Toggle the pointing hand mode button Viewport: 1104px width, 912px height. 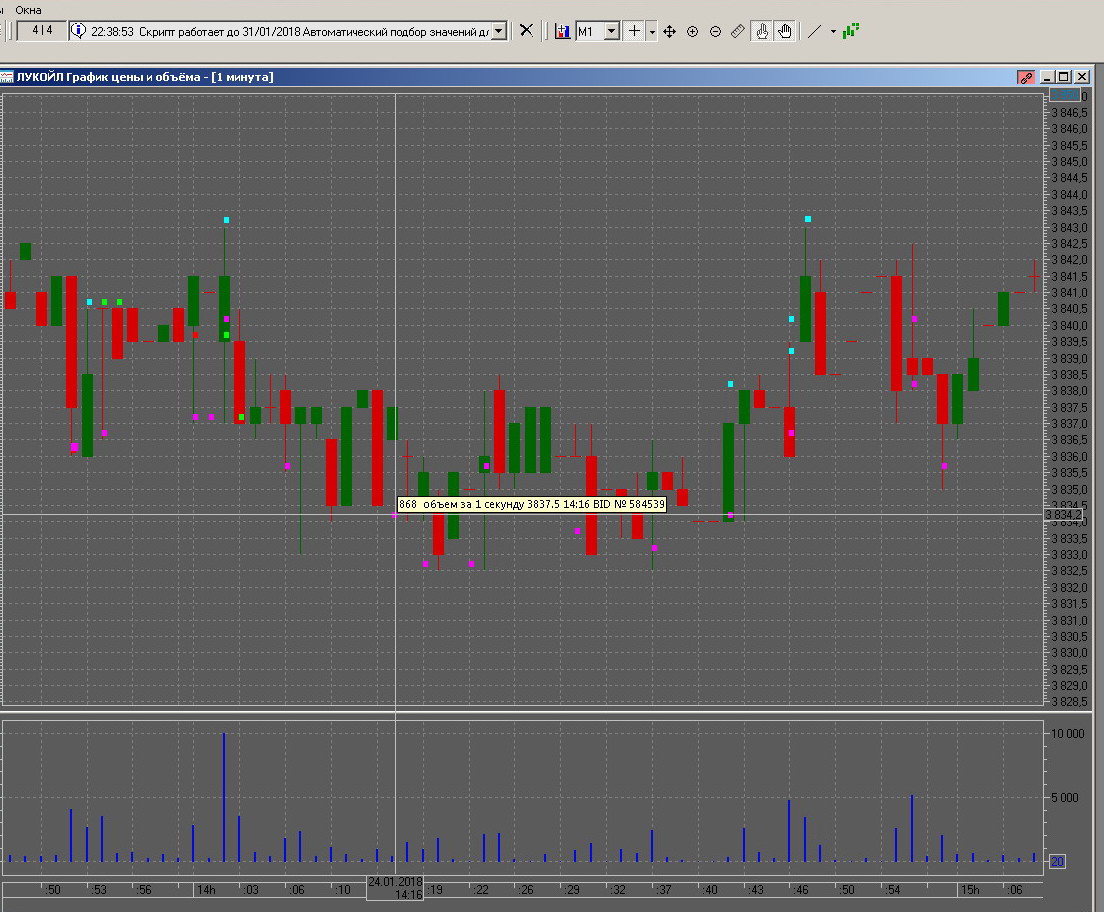[762, 31]
